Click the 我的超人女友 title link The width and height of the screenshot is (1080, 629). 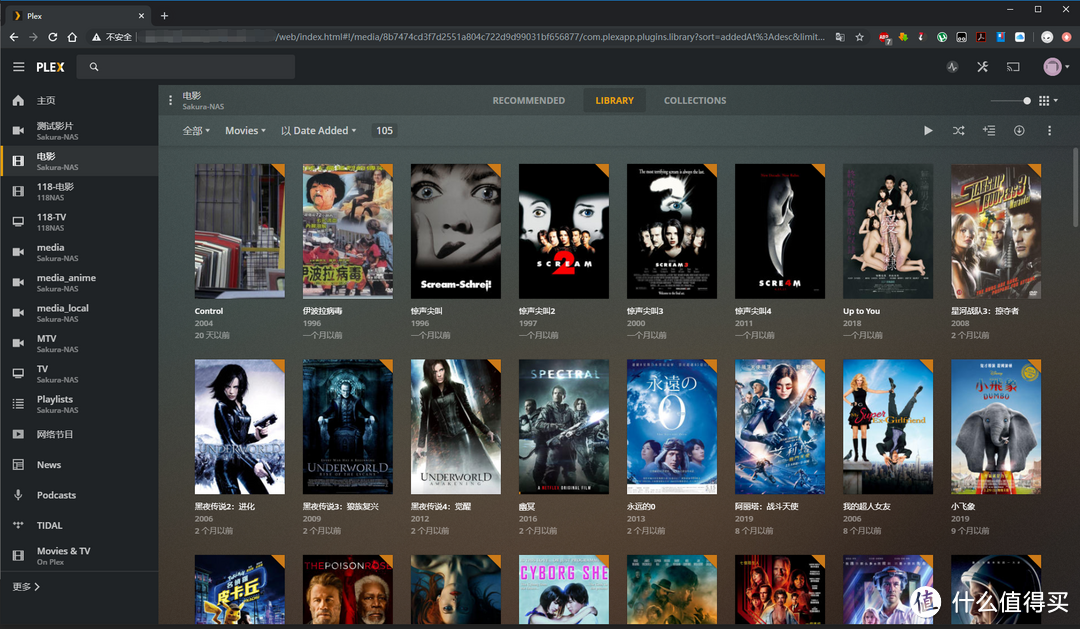(x=866, y=506)
